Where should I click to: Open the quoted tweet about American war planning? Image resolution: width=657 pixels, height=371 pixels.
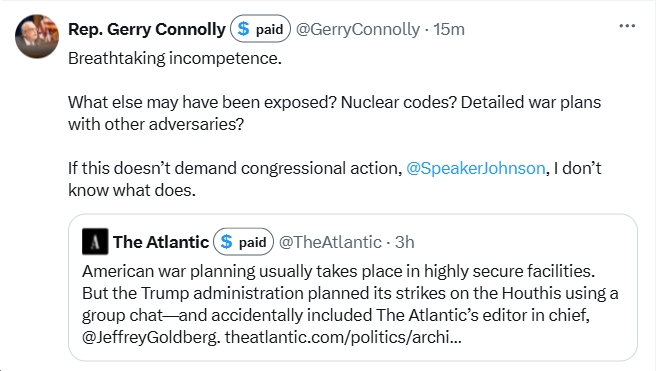(x=353, y=287)
